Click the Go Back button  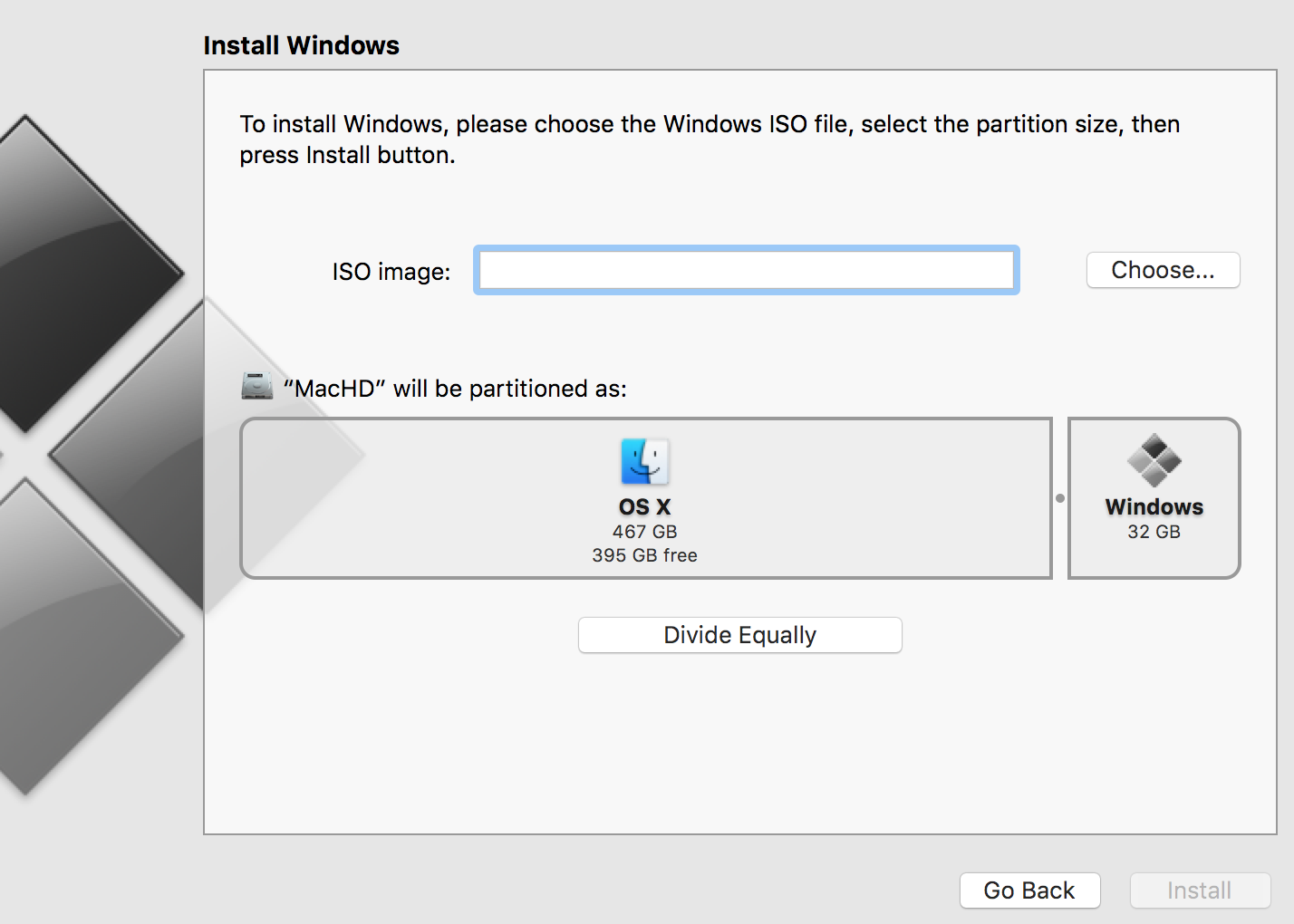pos(1029,890)
